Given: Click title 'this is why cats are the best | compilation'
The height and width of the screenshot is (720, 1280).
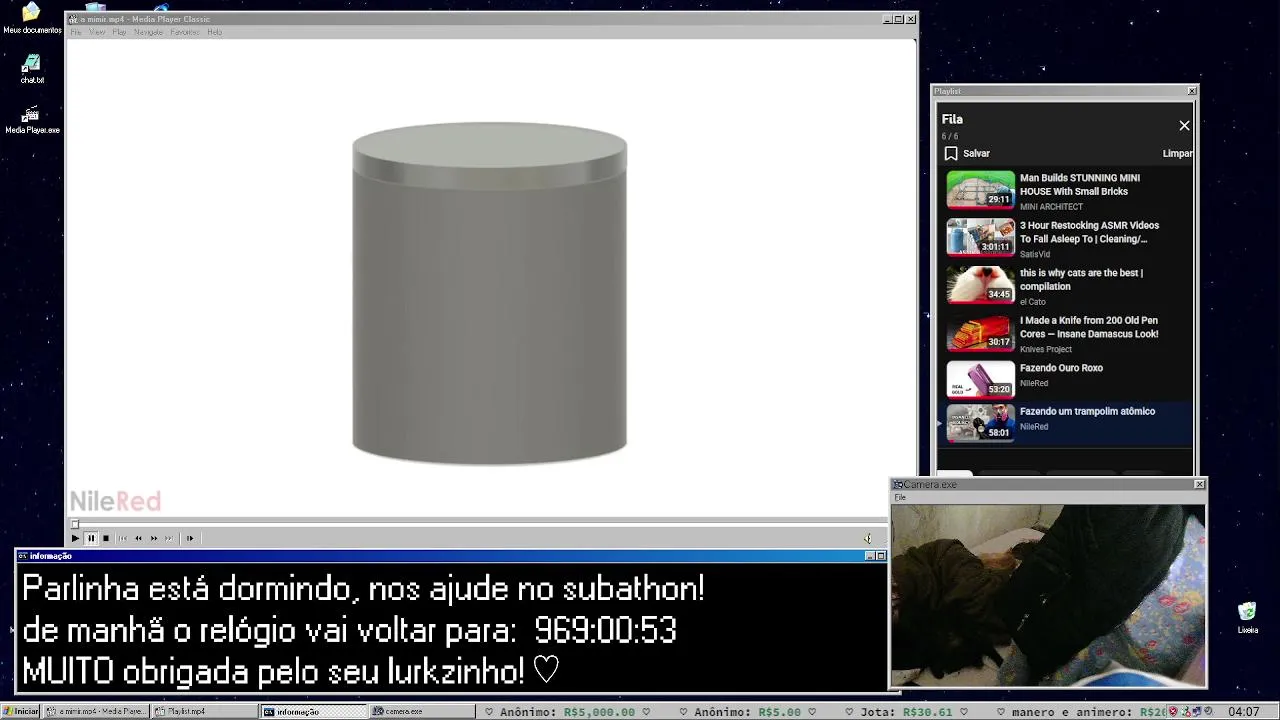Looking at the screenshot, I should [x=1081, y=279].
